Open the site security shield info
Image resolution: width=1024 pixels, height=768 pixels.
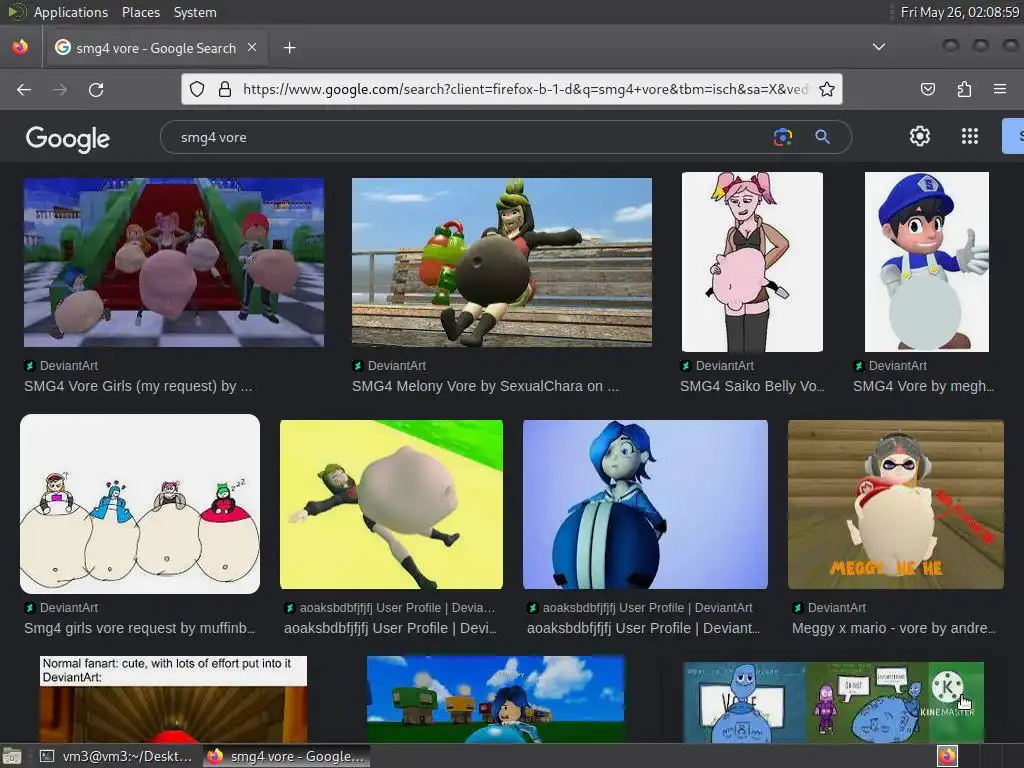197,89
